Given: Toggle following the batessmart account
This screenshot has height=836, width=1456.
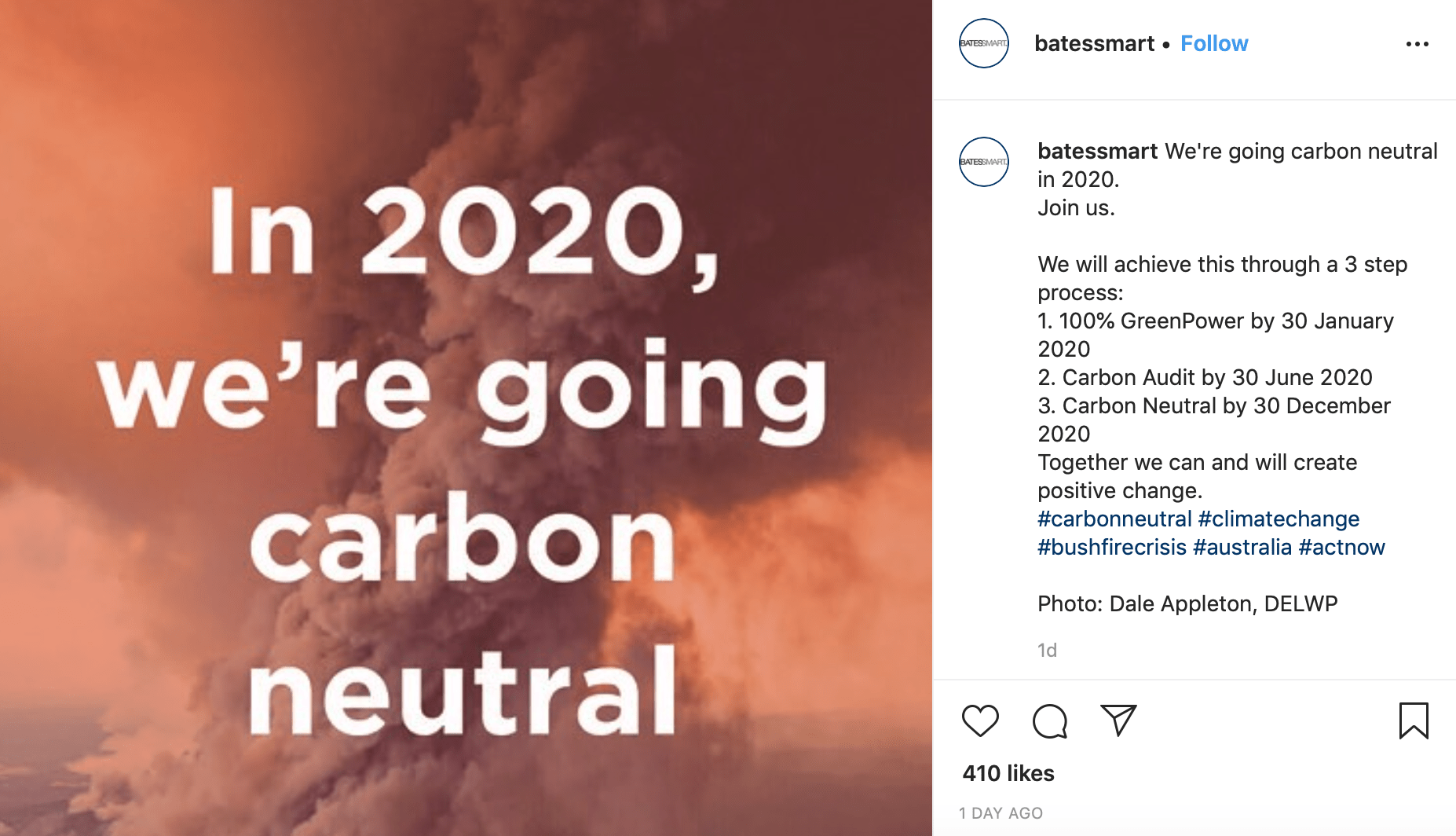Looking at the screenshot, I should (x=1214, y=43).
